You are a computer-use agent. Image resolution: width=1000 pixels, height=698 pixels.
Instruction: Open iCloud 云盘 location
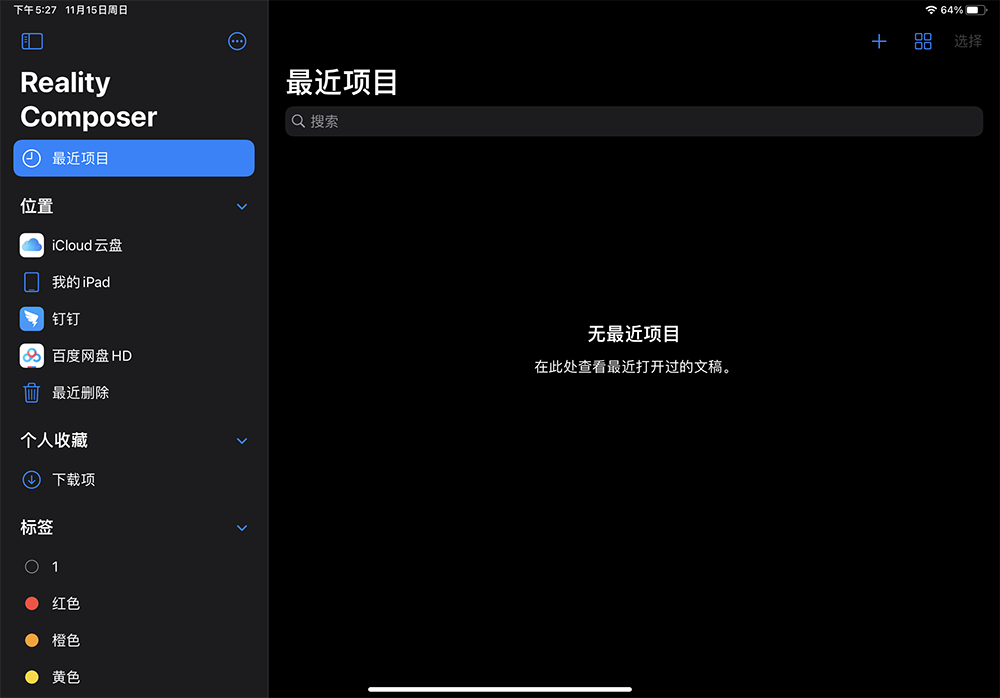tap(134, 246)
